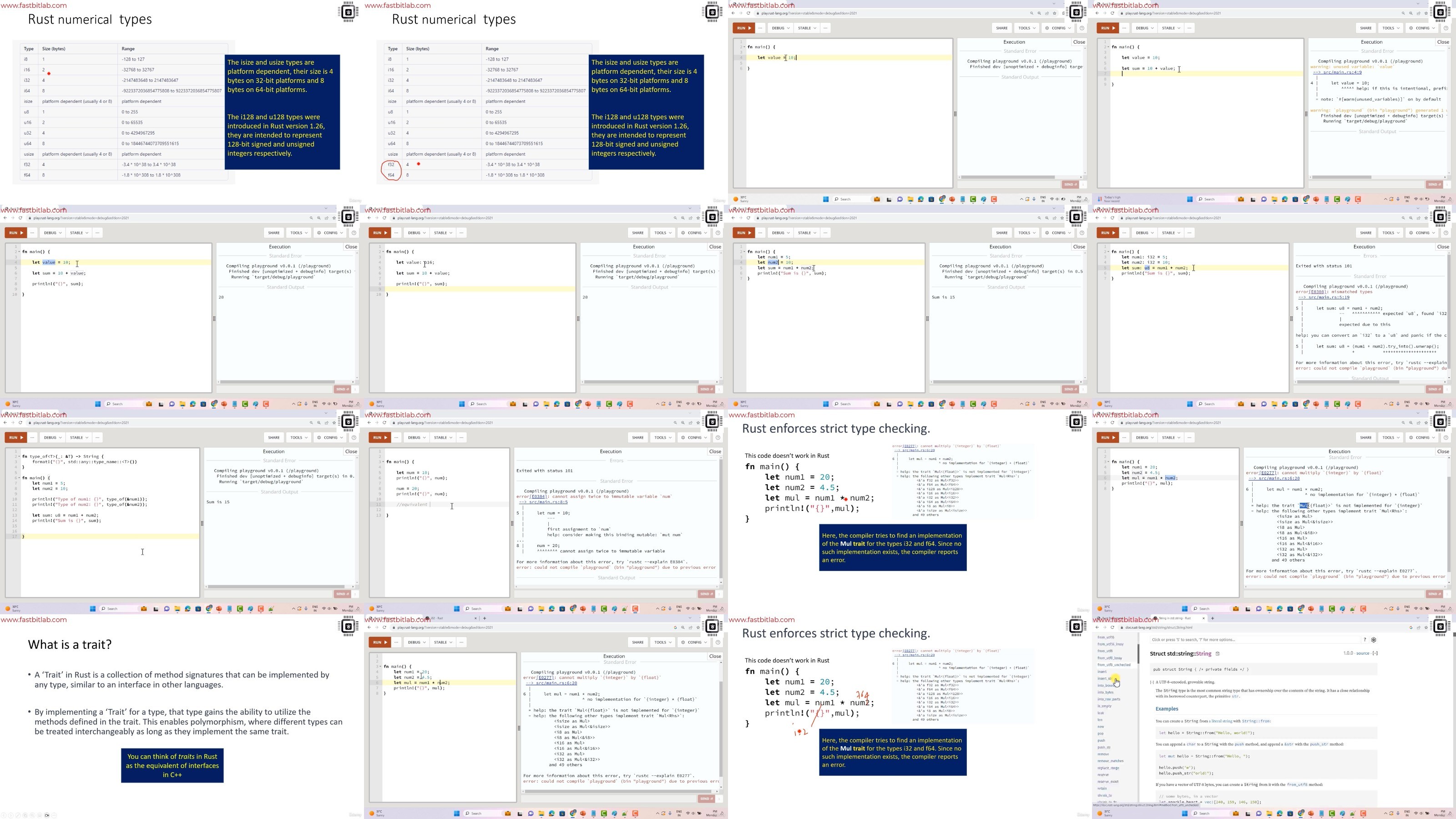Open TOOLS dropdown in unused-variable warning playground

click(1390, 28)
